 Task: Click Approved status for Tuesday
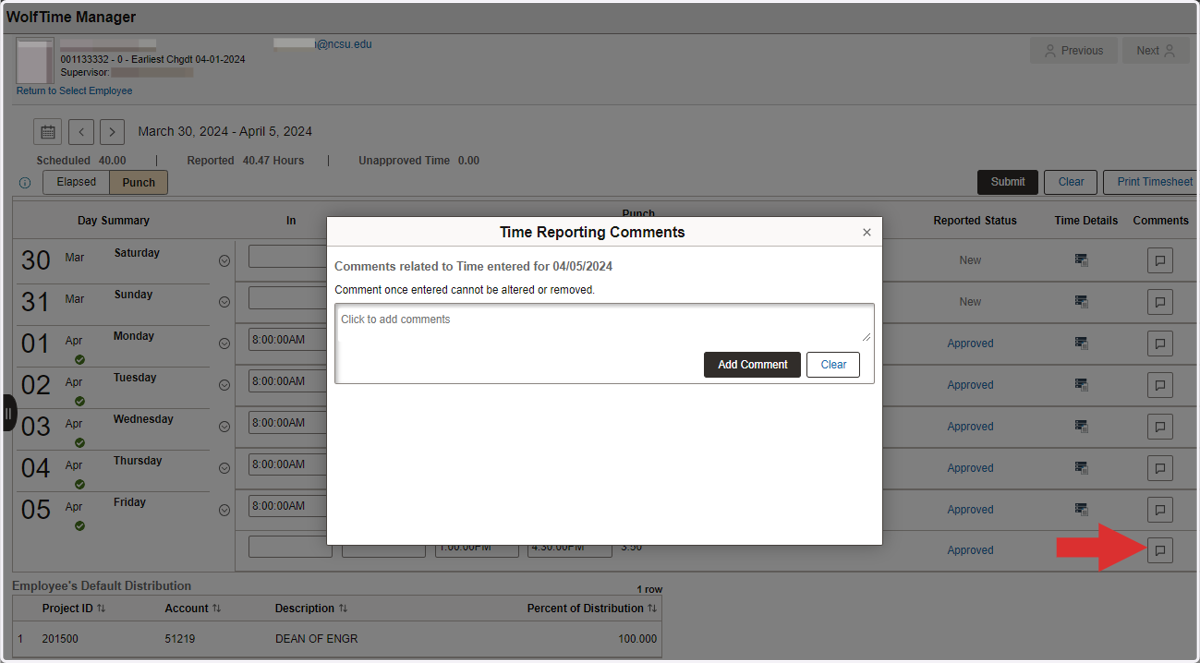970,385
